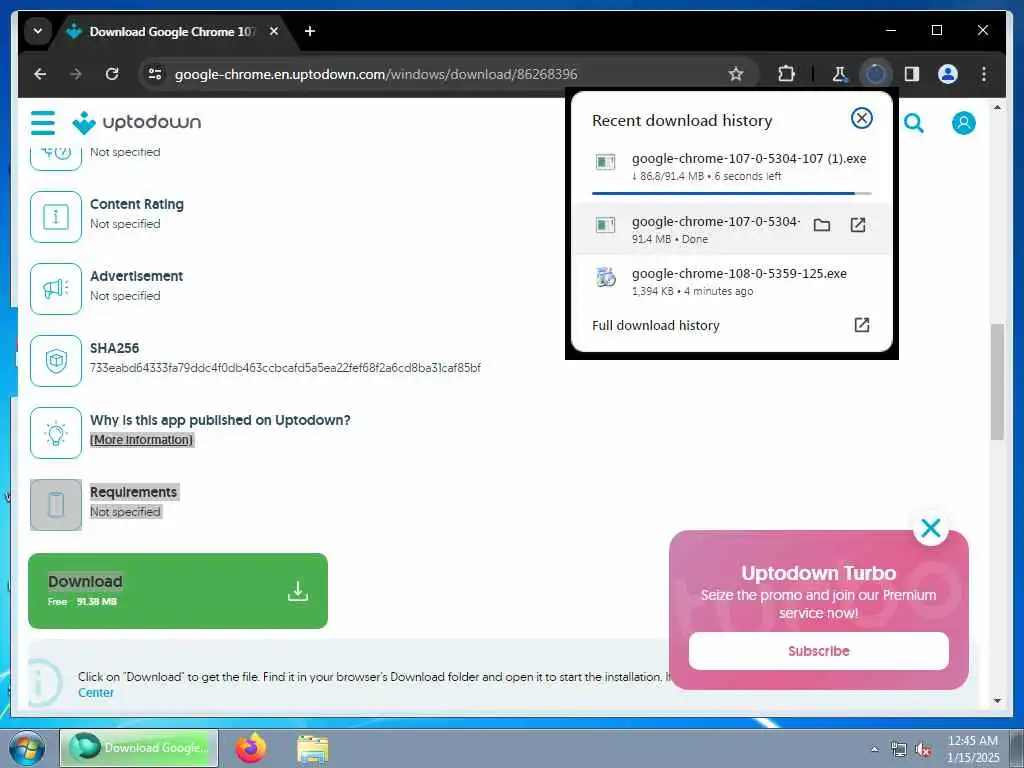Click the browser forward arrow
Screen dimensions: 1024x768
coord(76,74)
